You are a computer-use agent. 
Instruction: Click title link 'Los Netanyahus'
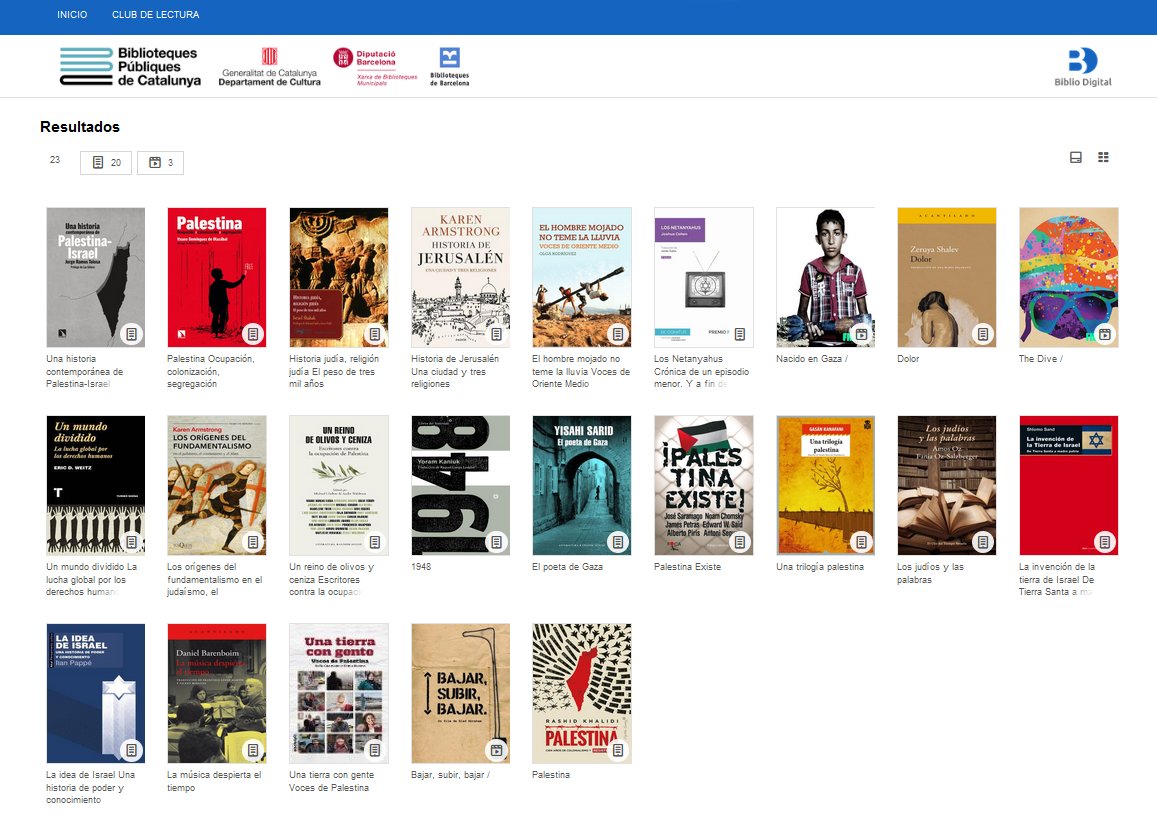click(702, 371)
